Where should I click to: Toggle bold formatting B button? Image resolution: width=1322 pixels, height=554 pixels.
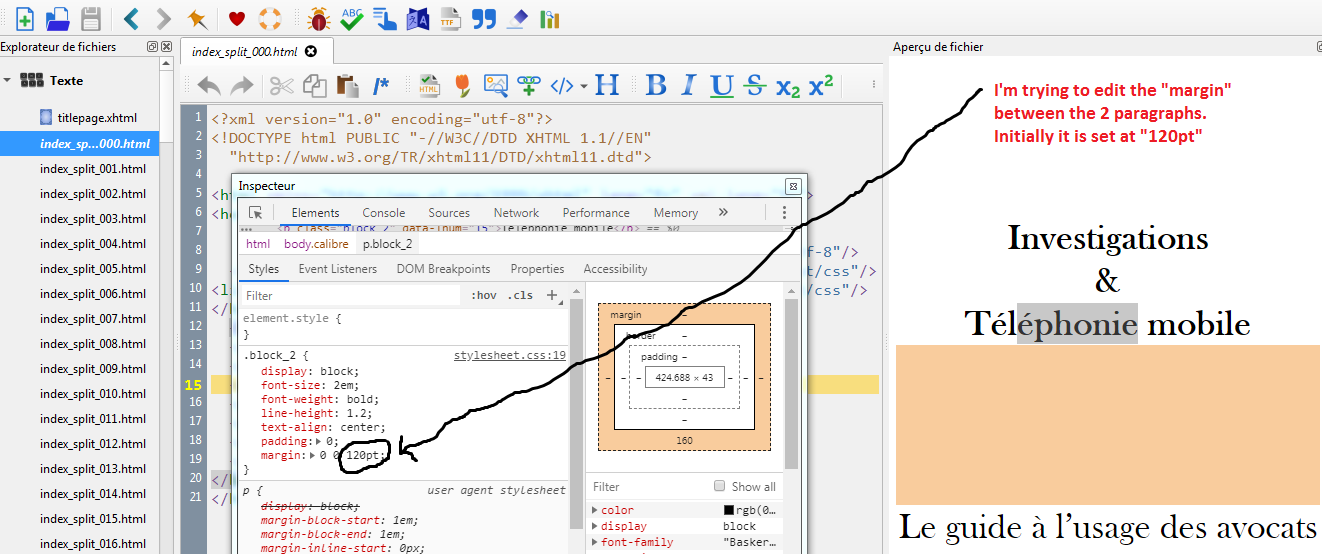(656, 86)
